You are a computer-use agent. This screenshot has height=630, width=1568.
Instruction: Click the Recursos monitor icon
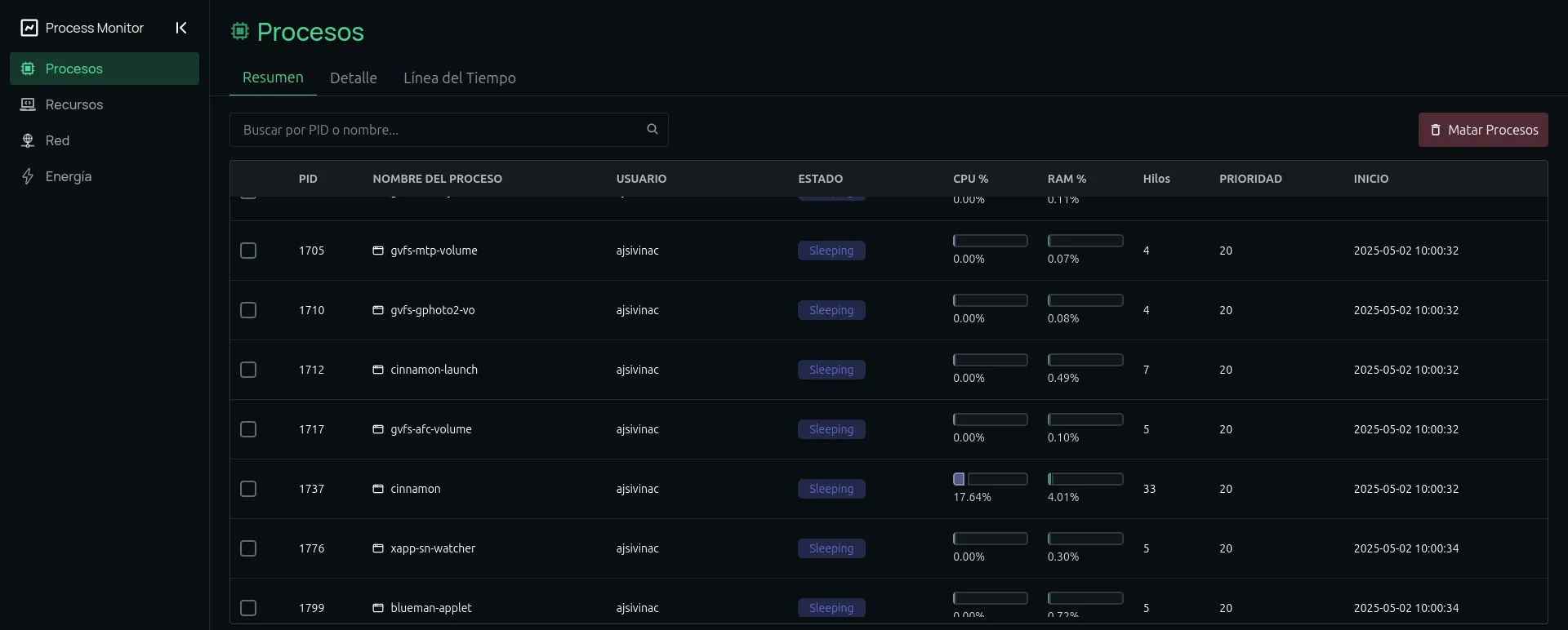(x=28, y=104)
